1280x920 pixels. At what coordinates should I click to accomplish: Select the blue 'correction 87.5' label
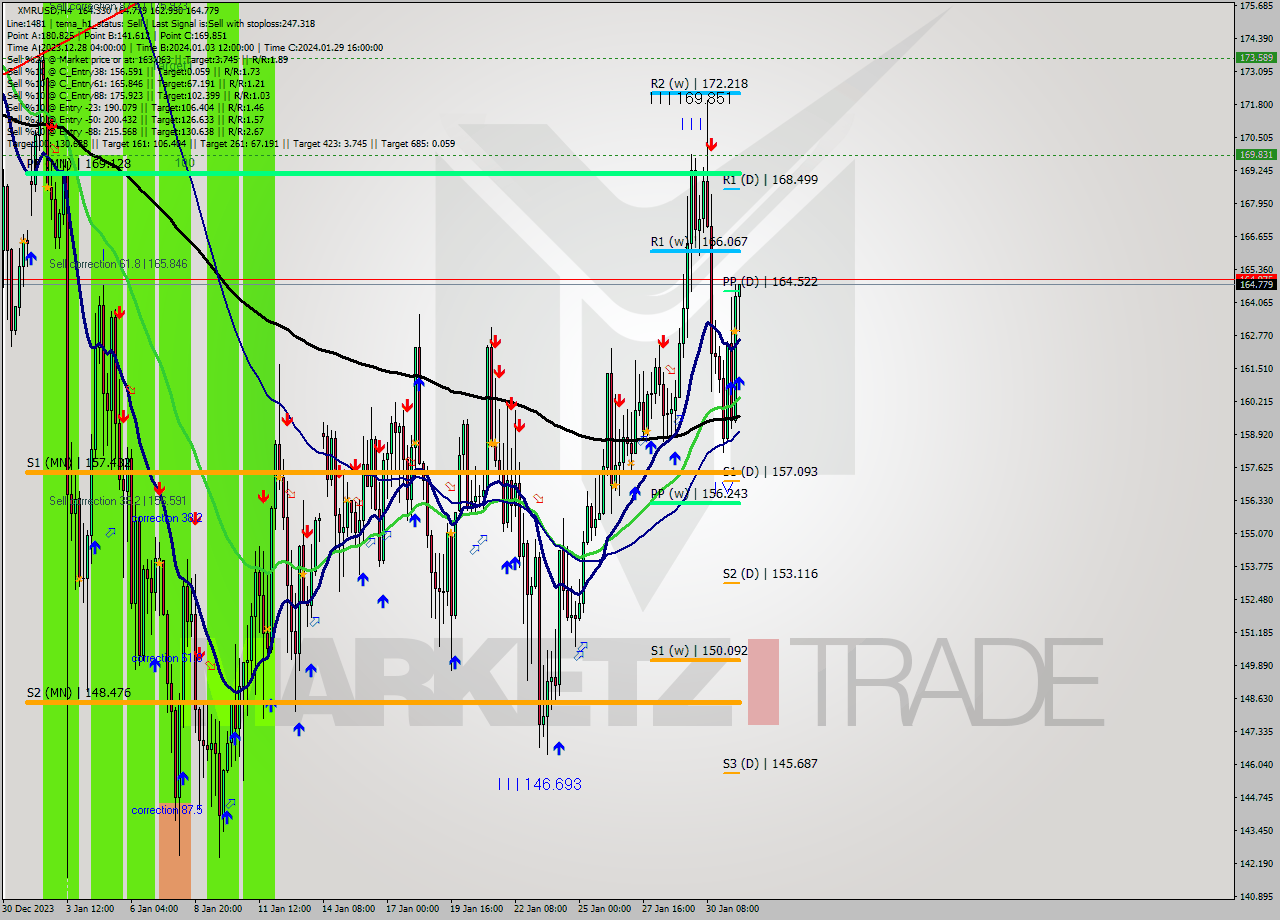167,810
